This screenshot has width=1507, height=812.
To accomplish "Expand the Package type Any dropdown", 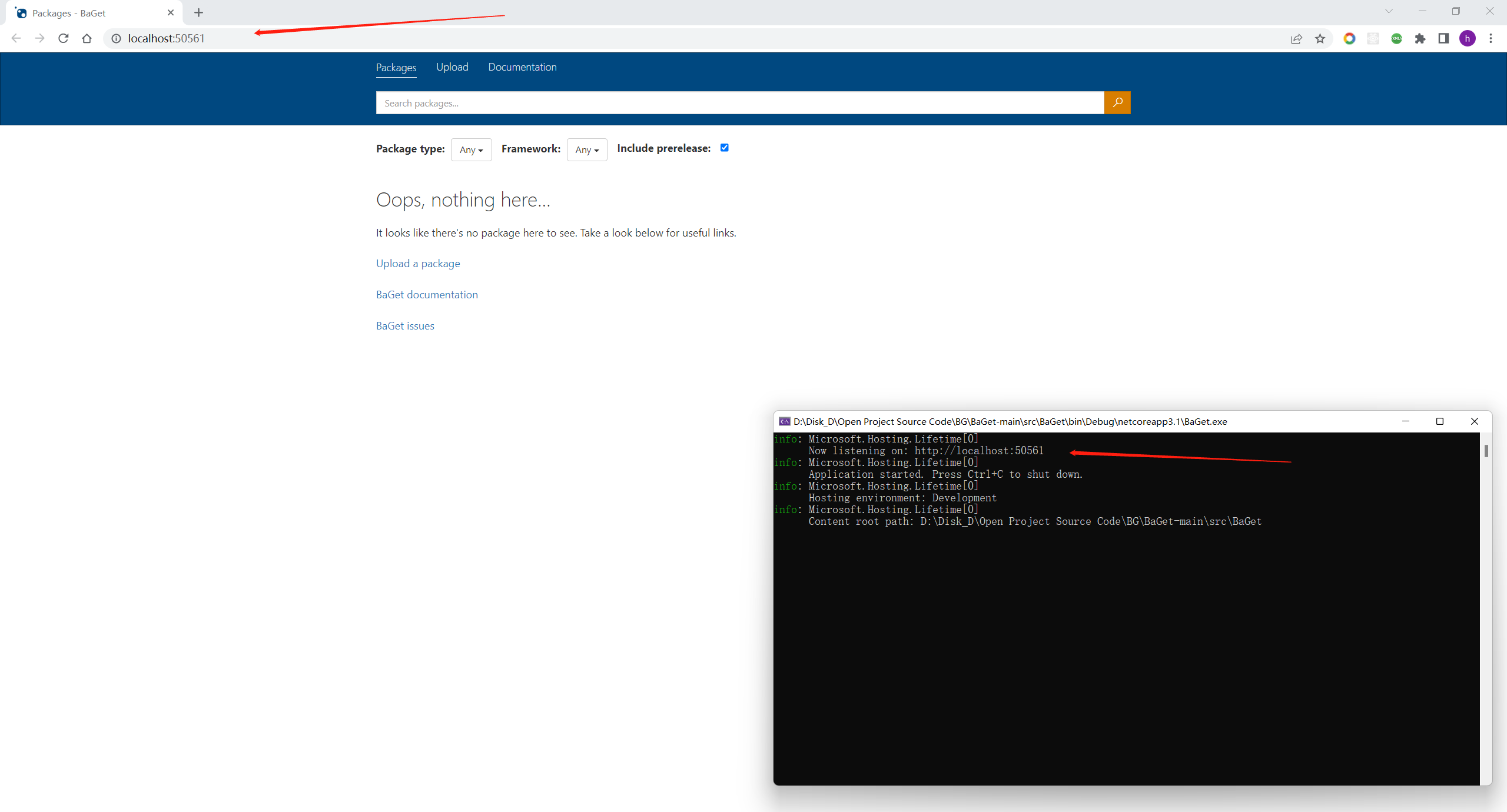I will tap(471, 149).
